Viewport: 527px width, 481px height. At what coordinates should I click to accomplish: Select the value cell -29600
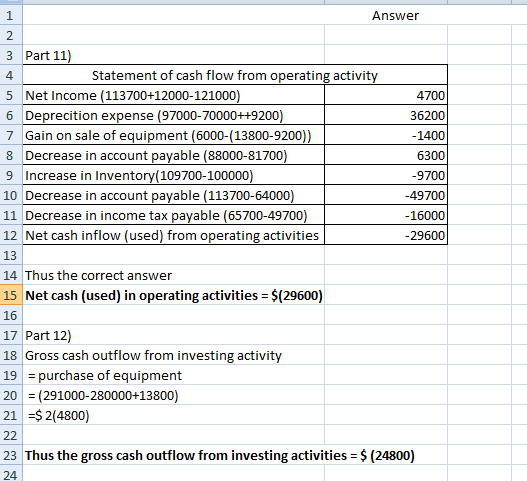coord(386,235)
